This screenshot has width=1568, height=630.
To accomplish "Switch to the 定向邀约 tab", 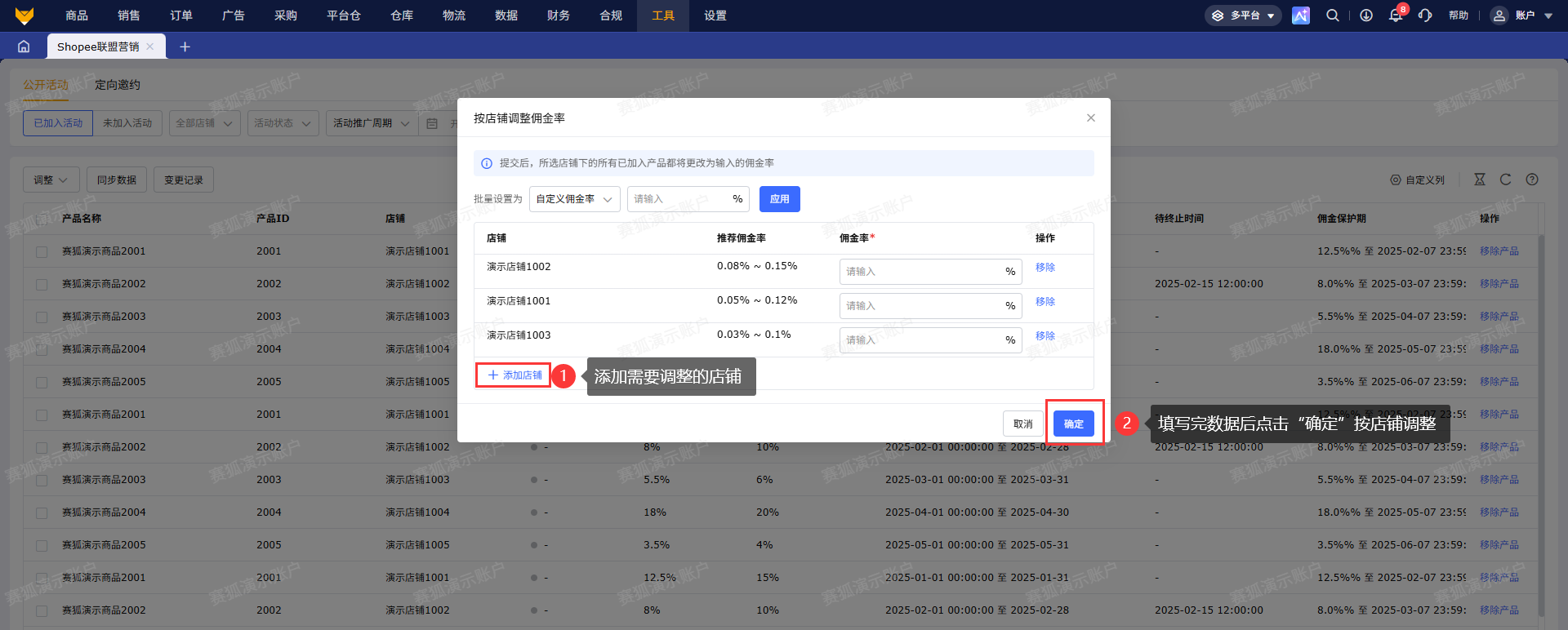I will pos(118,85).
